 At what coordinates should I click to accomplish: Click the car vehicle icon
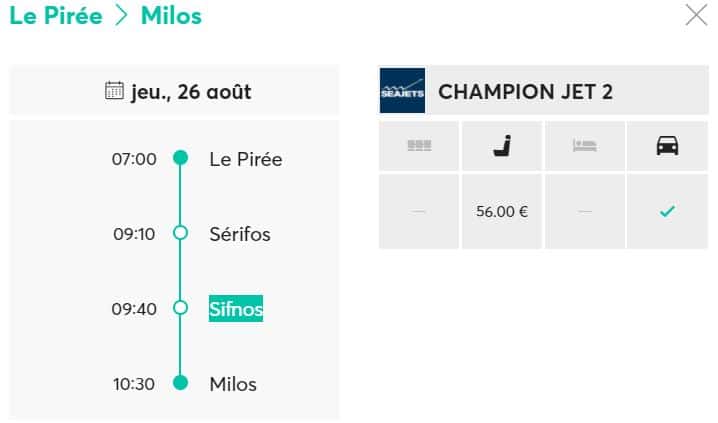(667, 146)
